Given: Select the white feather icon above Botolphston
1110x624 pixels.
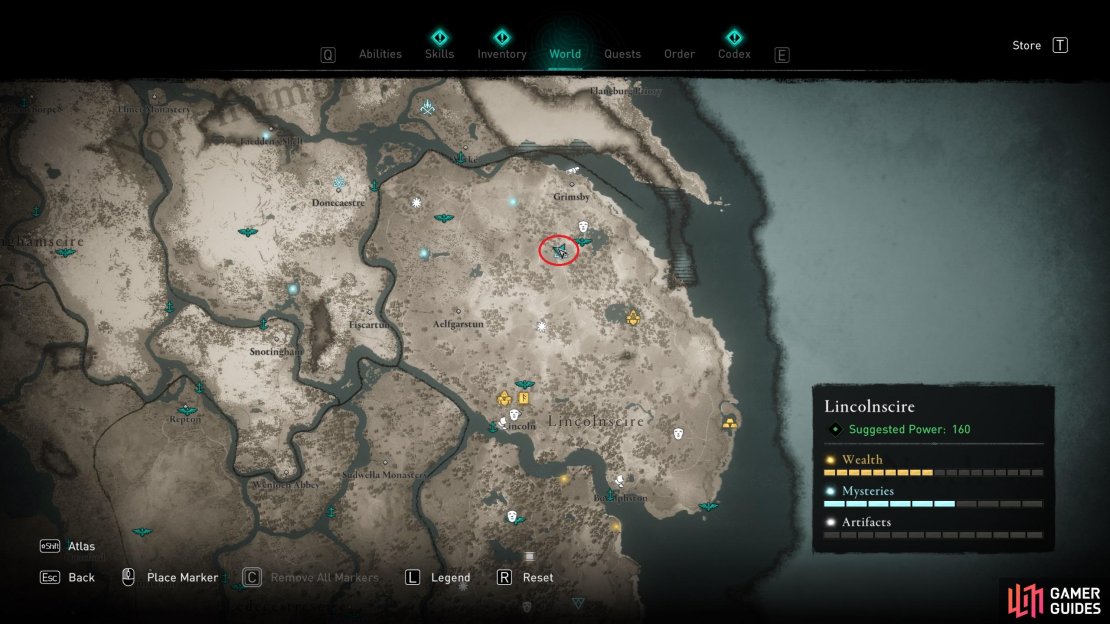Looking at the screenshot, I should coord(620,481).
